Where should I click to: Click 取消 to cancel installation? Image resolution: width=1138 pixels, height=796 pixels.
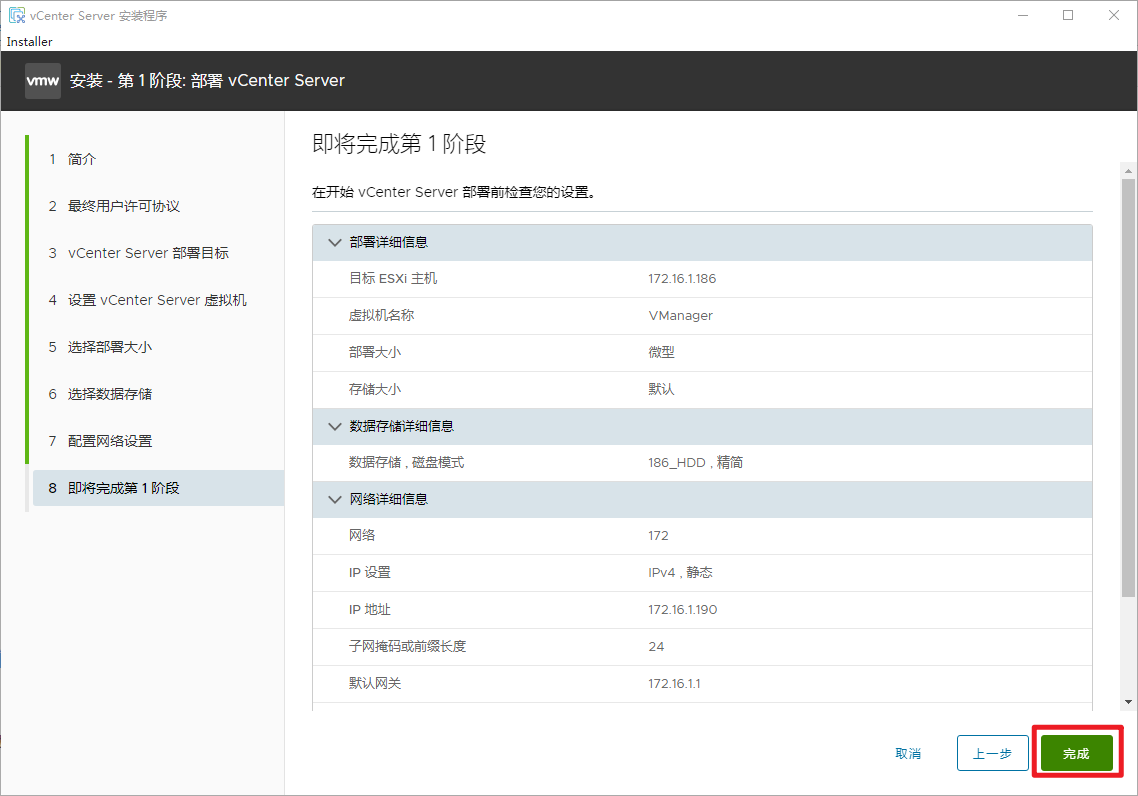pos(908,753)
